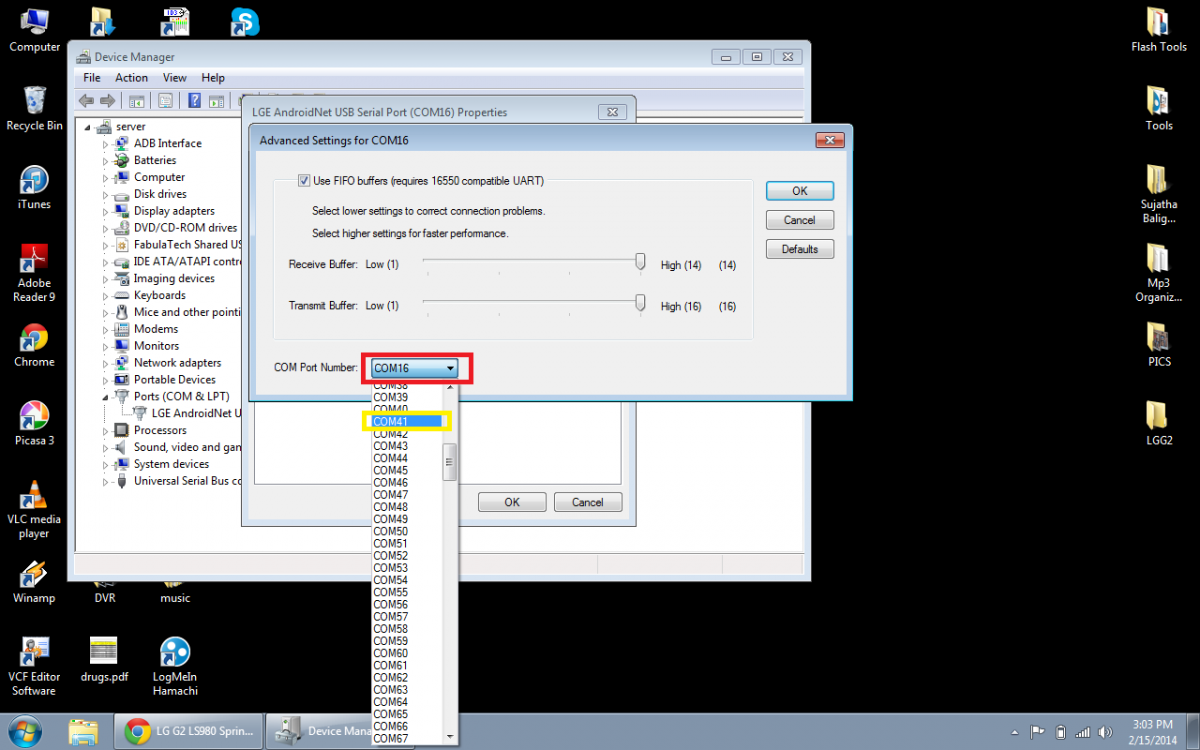Click the Receive Buffer slider handle

640,263
